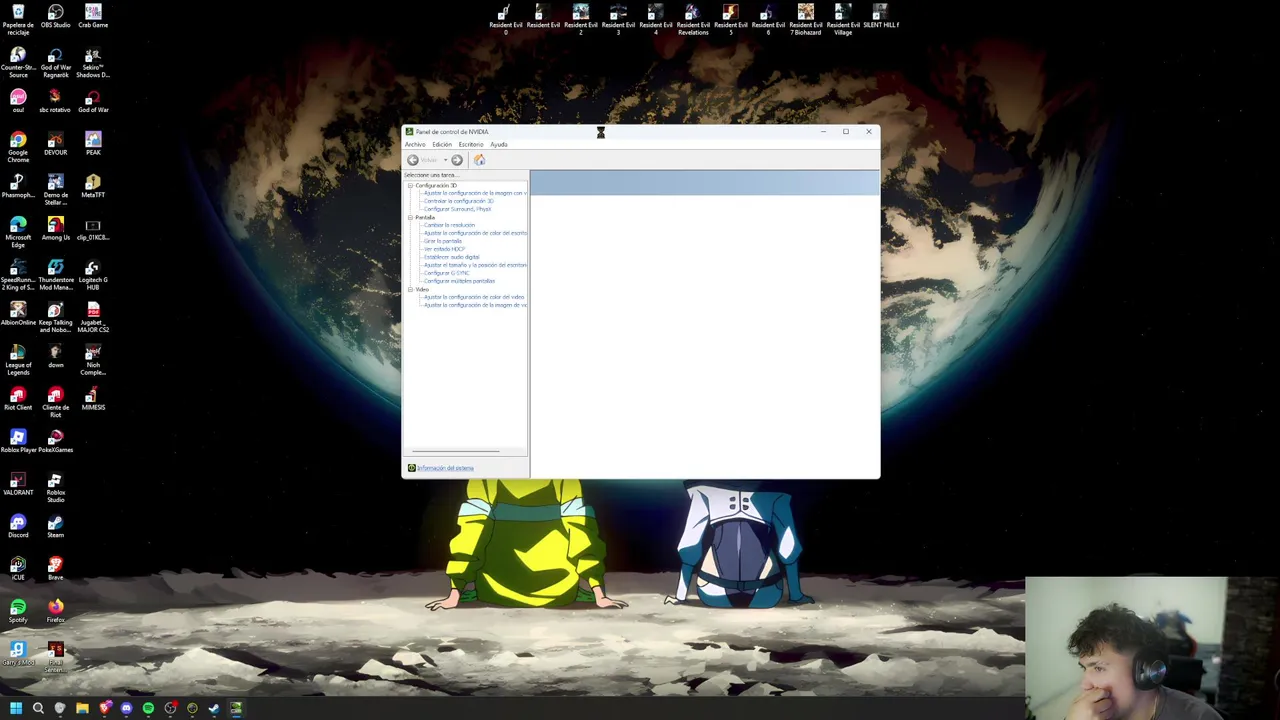This screenshot has width=1280, height=720.
Task: Select the Spotify desktop icon
Action: click(x=18, y=611)
